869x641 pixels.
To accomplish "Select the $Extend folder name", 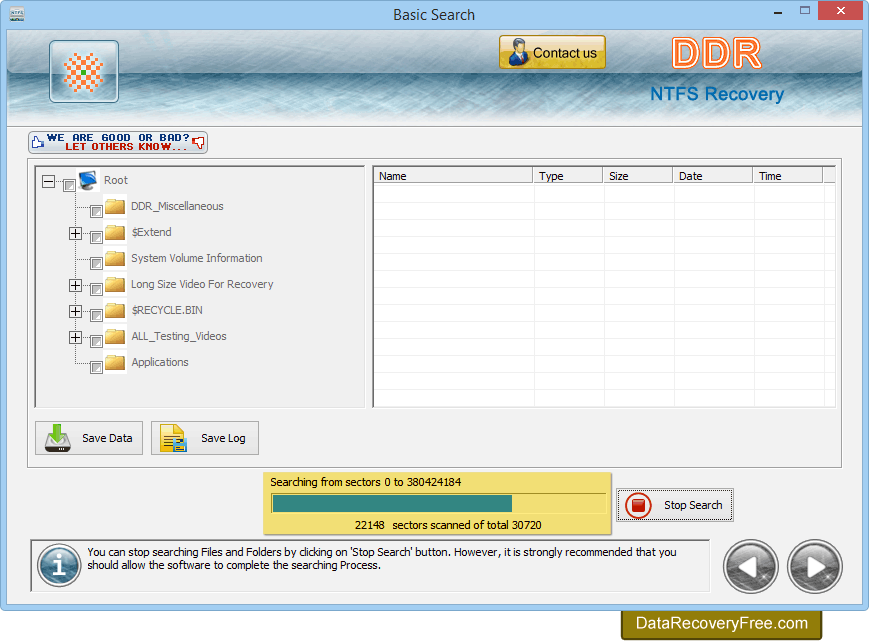I will click(151, 232).
